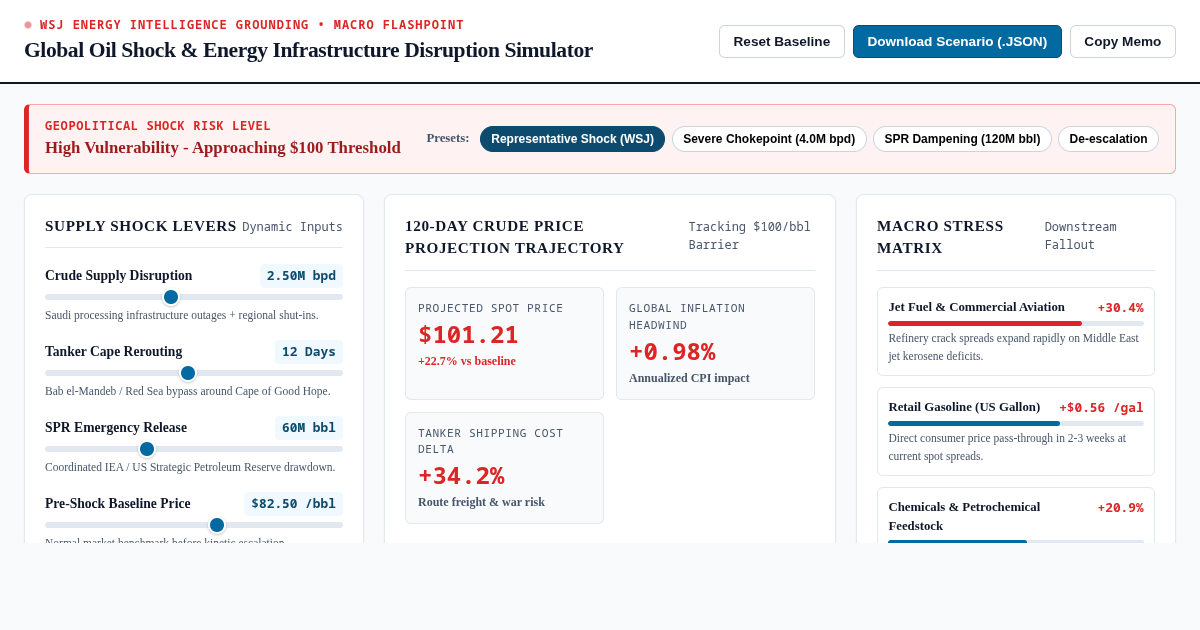Select Representative Shock (WSJ) preset
Image resolution: width=1200 pixels, height=630 pixels.
coord(572,139)
